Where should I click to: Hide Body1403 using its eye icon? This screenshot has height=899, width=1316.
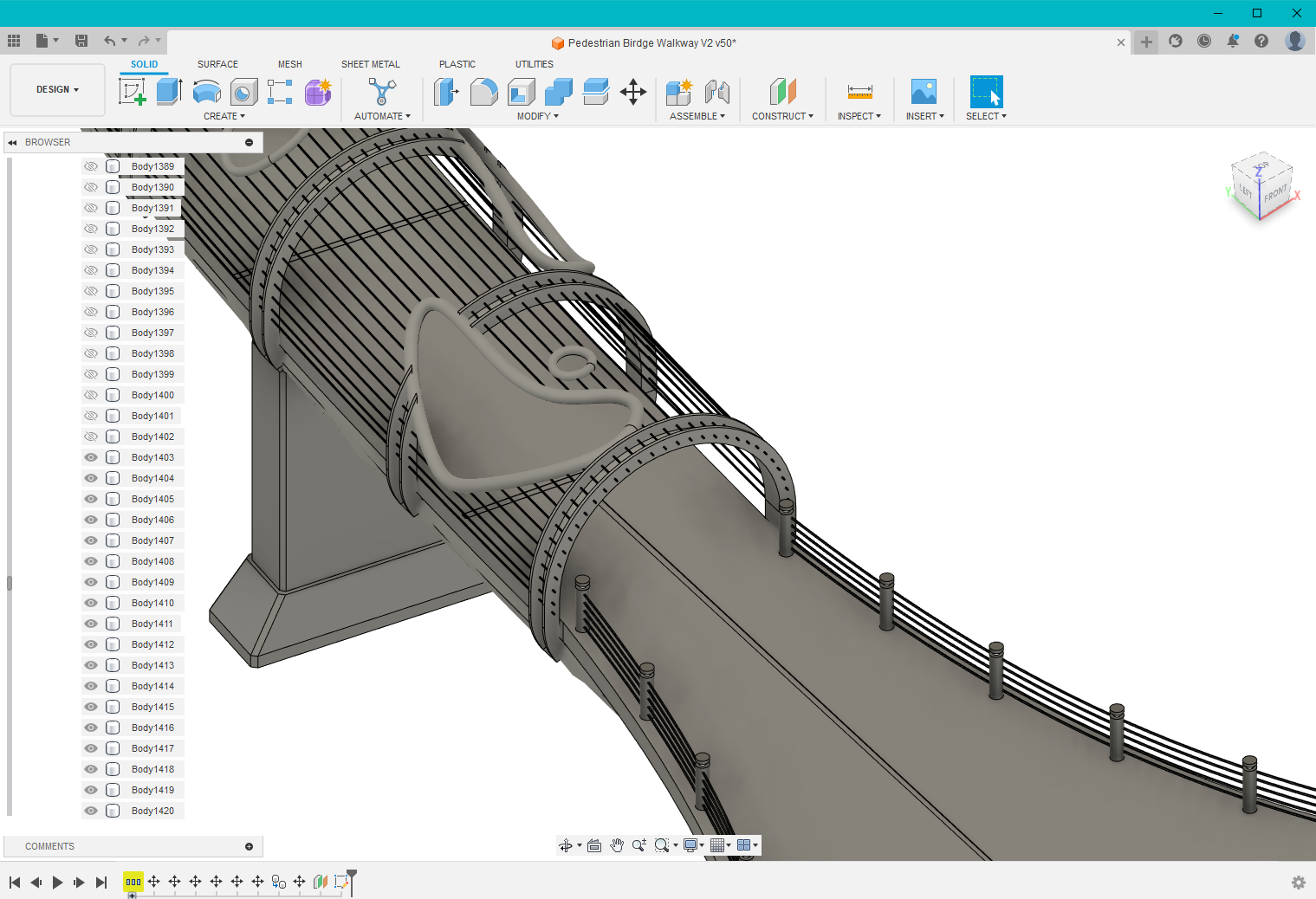coord(91,456)
